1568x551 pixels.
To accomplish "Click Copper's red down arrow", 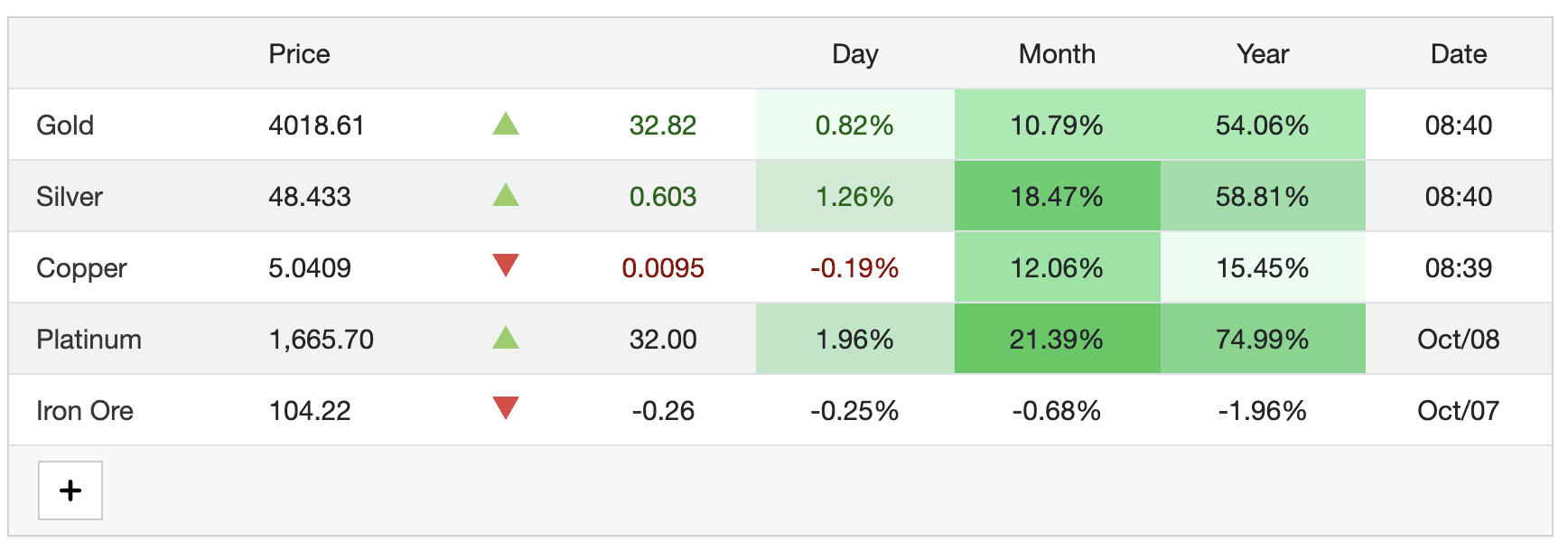I will coord(506,266).
